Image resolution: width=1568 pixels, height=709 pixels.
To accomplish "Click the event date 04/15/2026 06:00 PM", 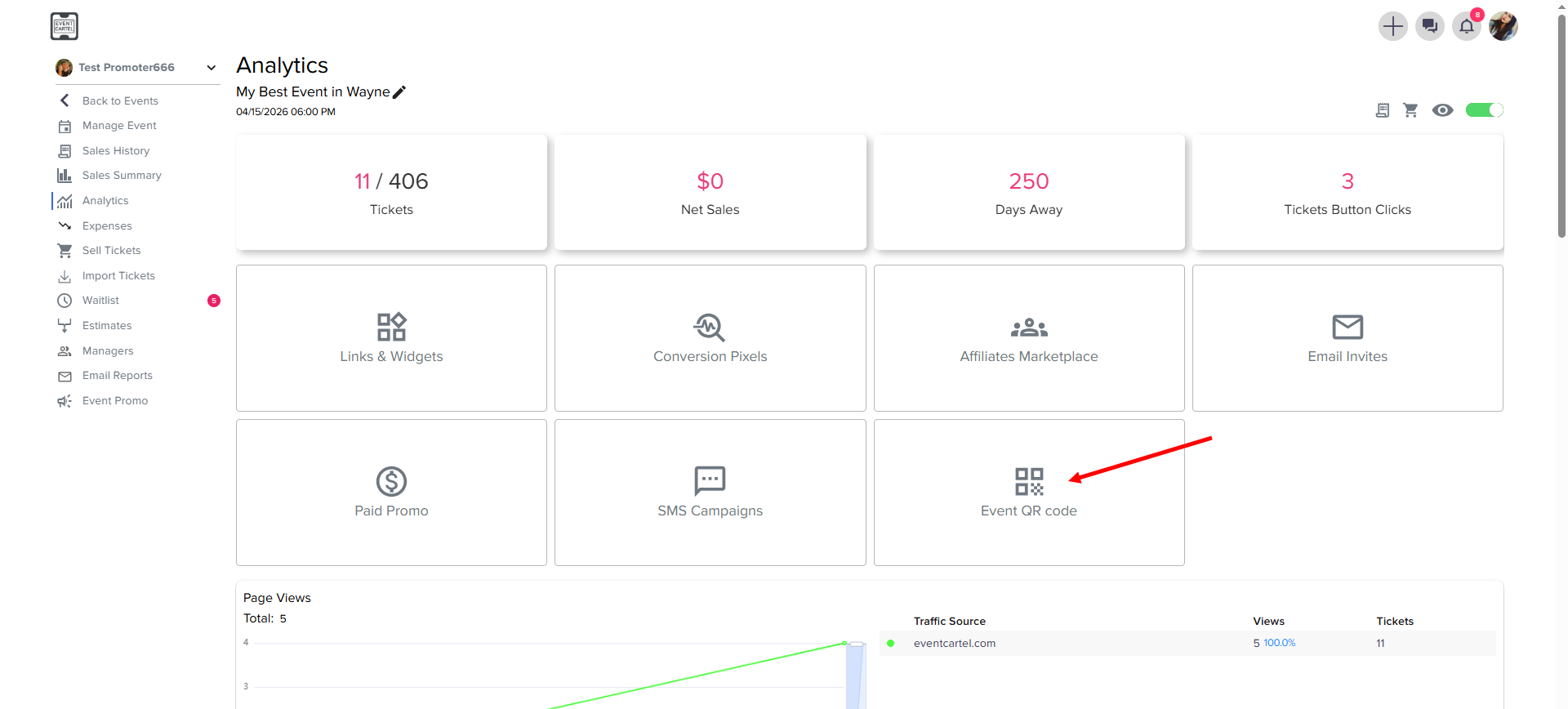I will [x=286, y=112].
